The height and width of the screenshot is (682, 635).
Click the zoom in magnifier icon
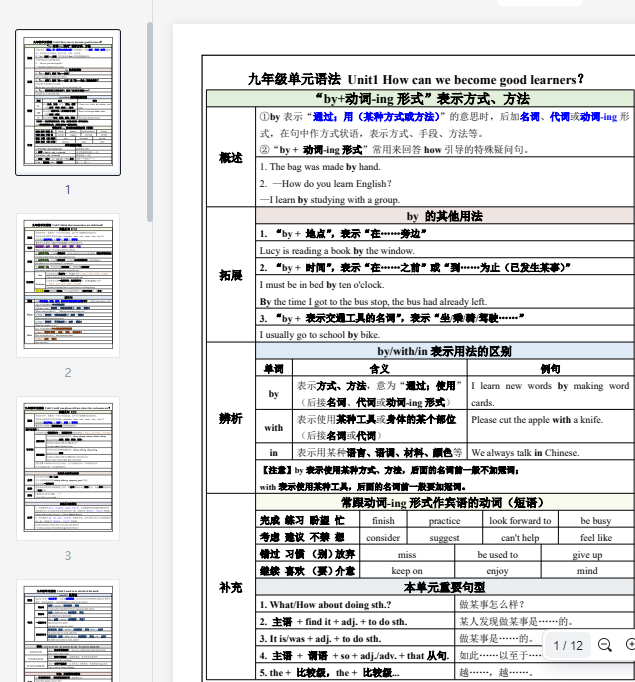point(630,645)
